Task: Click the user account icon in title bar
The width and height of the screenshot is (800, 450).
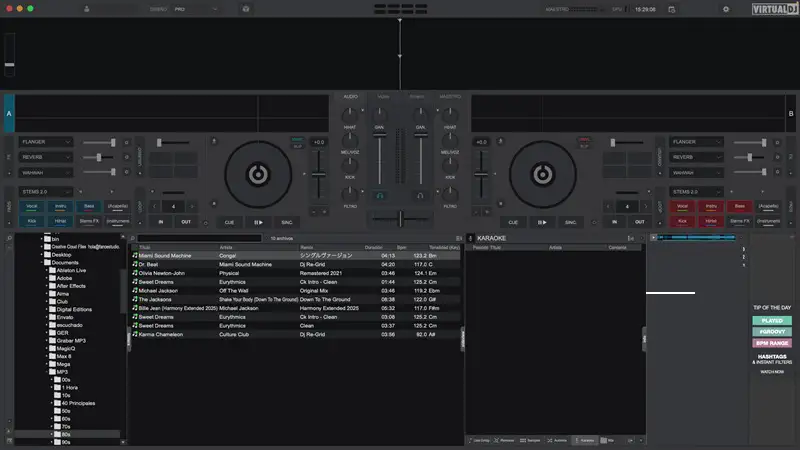Action: [87, 9]
